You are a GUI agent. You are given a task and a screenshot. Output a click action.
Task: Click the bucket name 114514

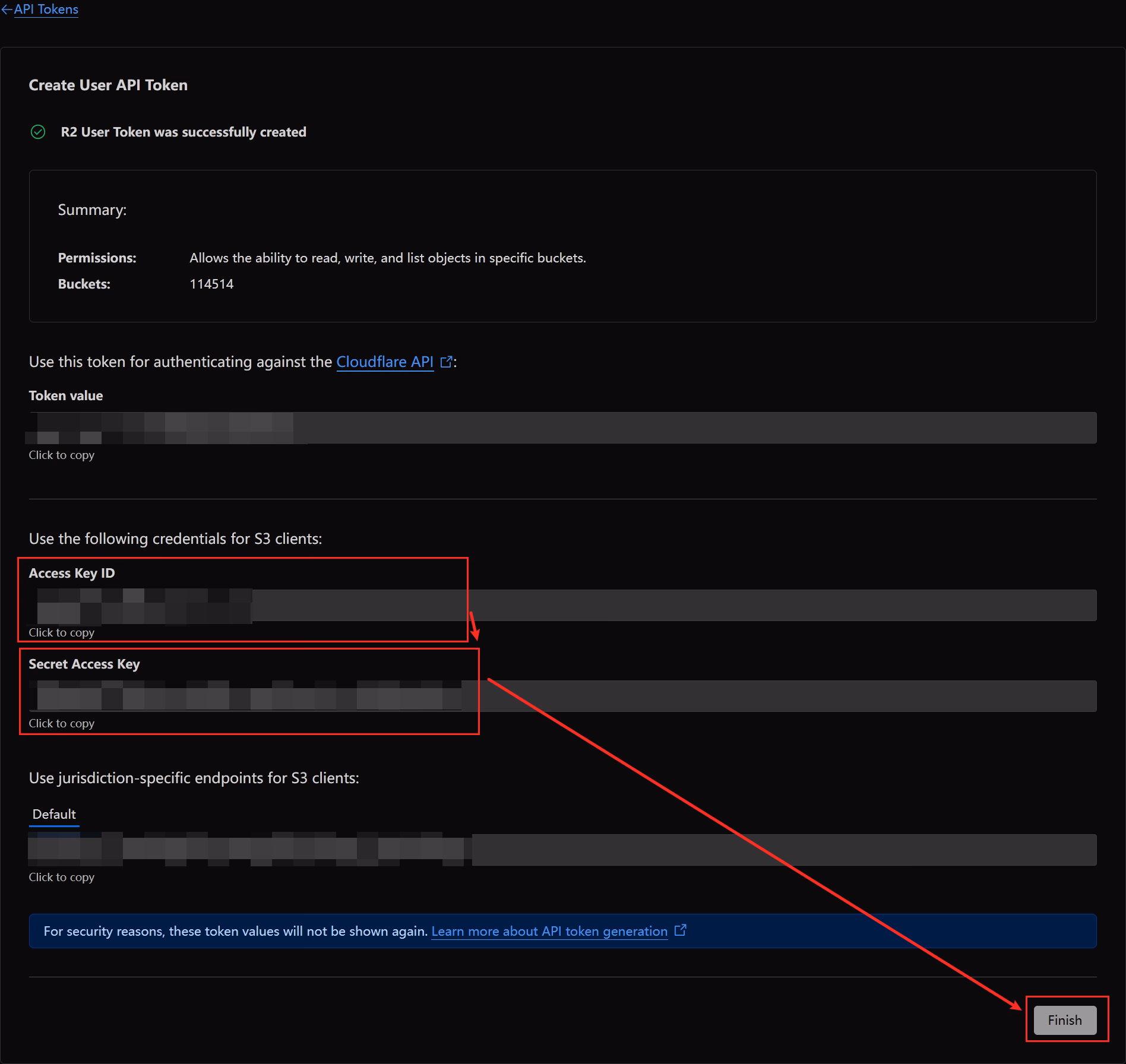[211, 284]
